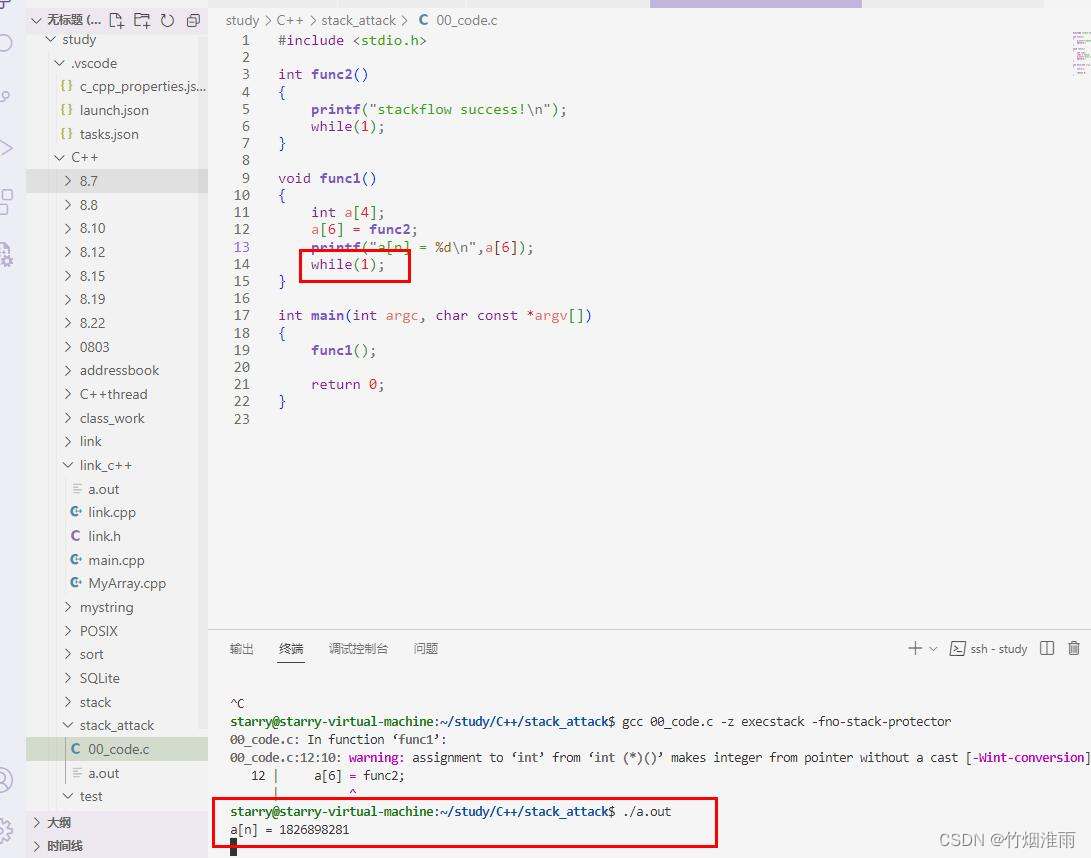Open the Accounts icon in activity bar
The image size is (1091, 858).
point(6,780)
